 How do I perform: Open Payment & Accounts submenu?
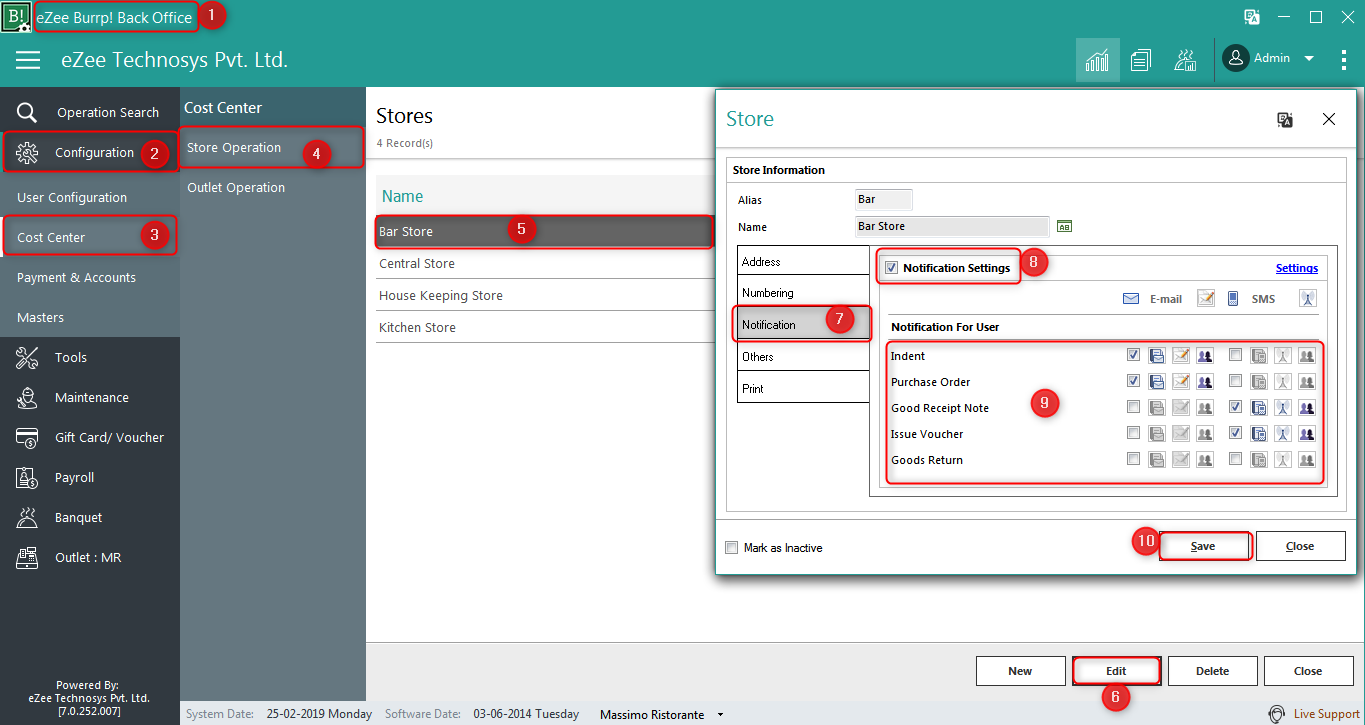pos(90,277)
